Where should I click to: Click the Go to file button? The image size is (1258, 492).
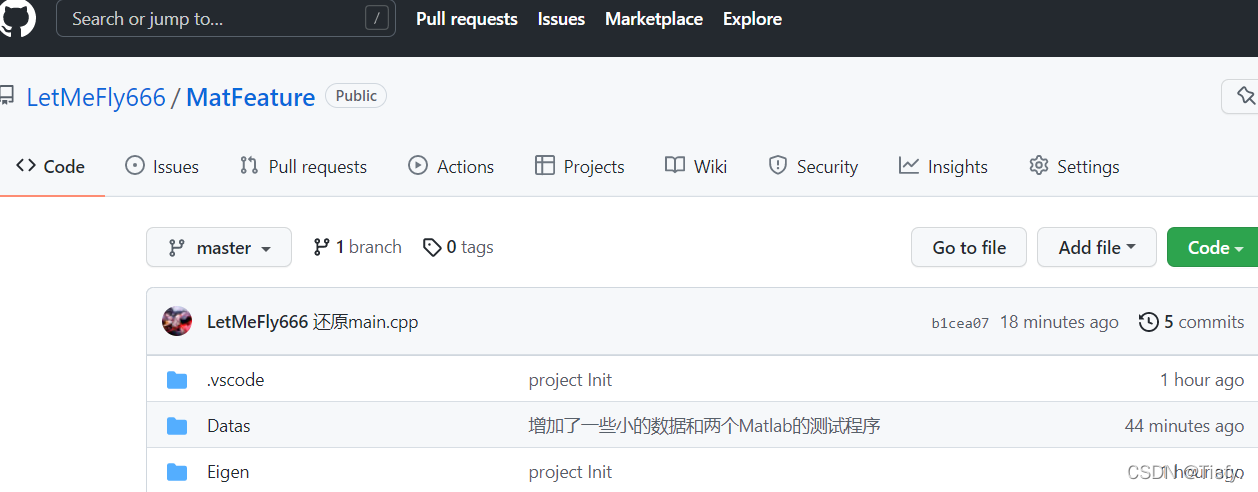click(x=969, y=247)
